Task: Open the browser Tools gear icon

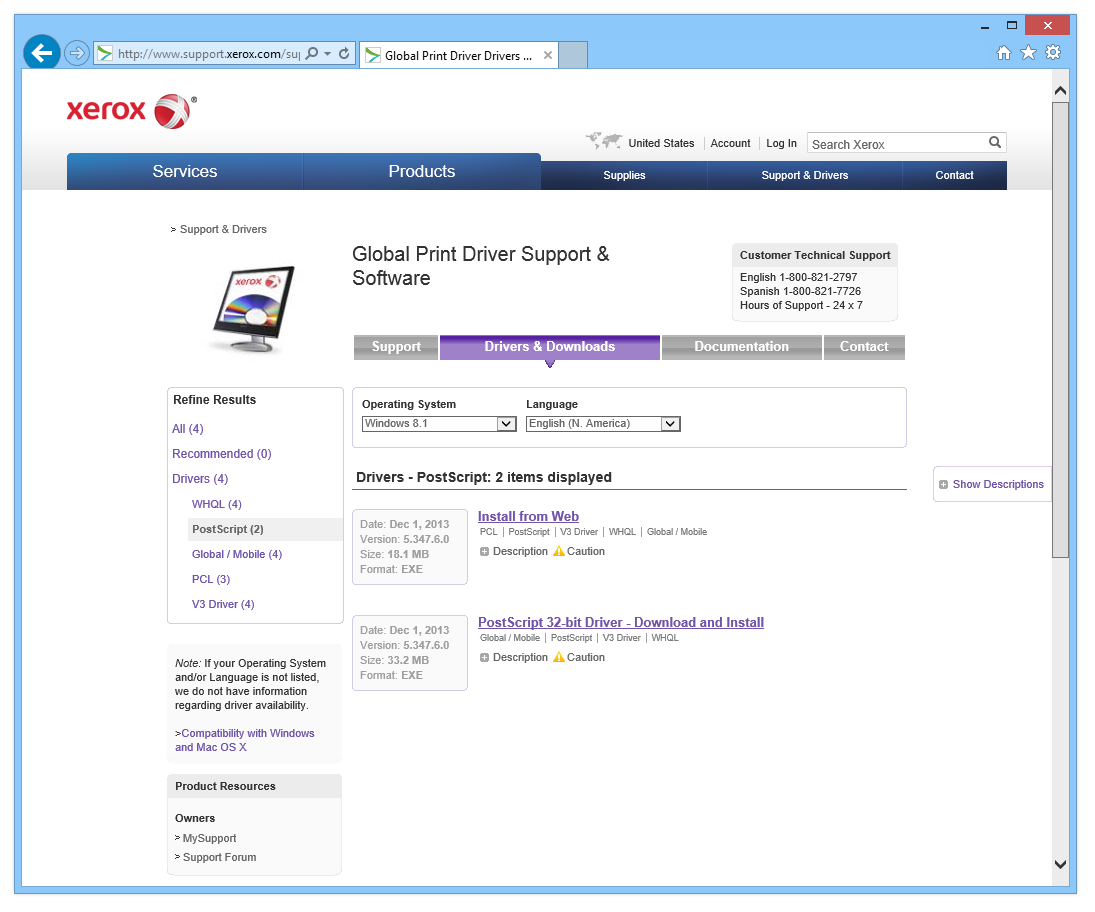Action: point(1053,53)
